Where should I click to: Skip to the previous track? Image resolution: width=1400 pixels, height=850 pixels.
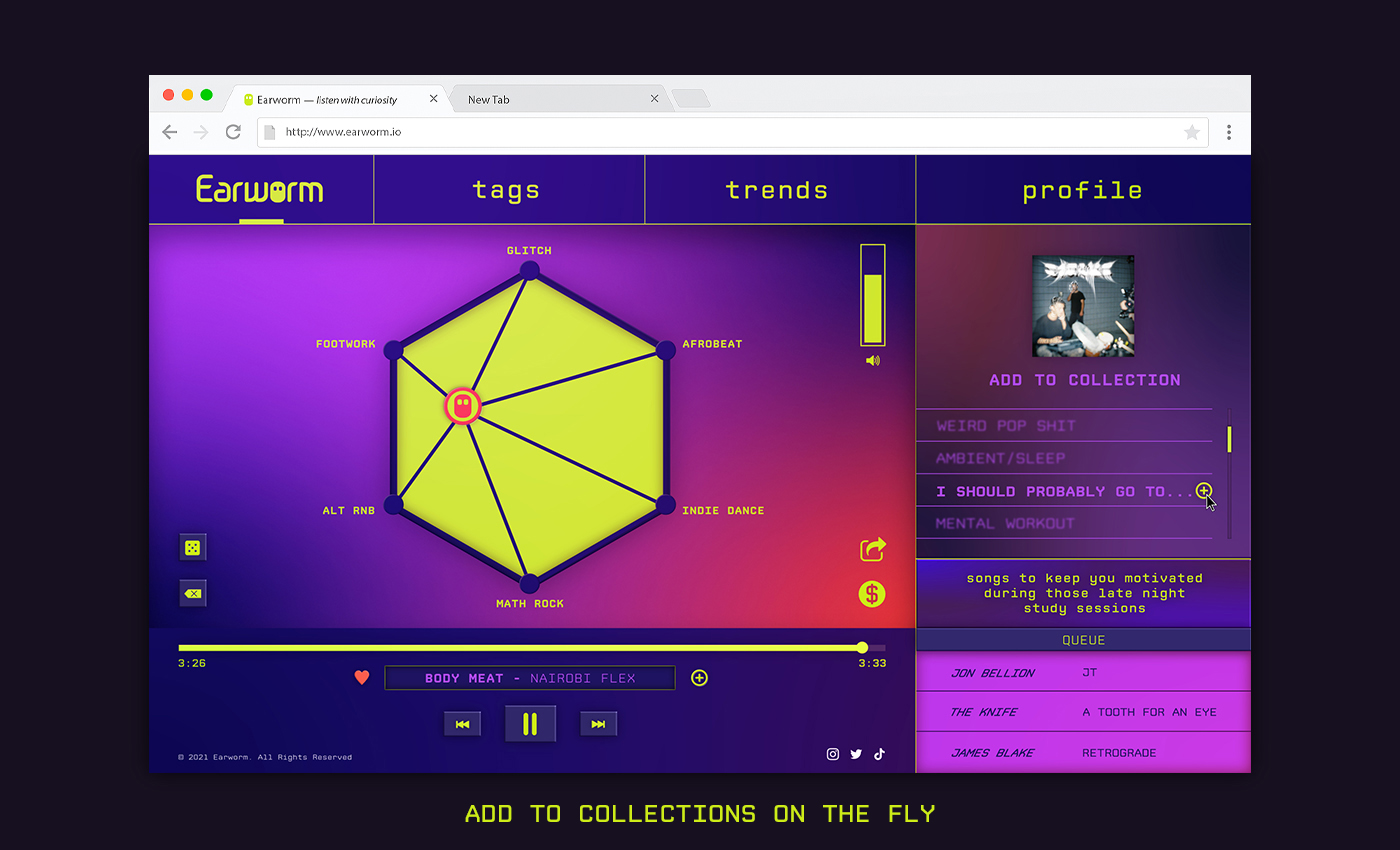click(463, 724)
